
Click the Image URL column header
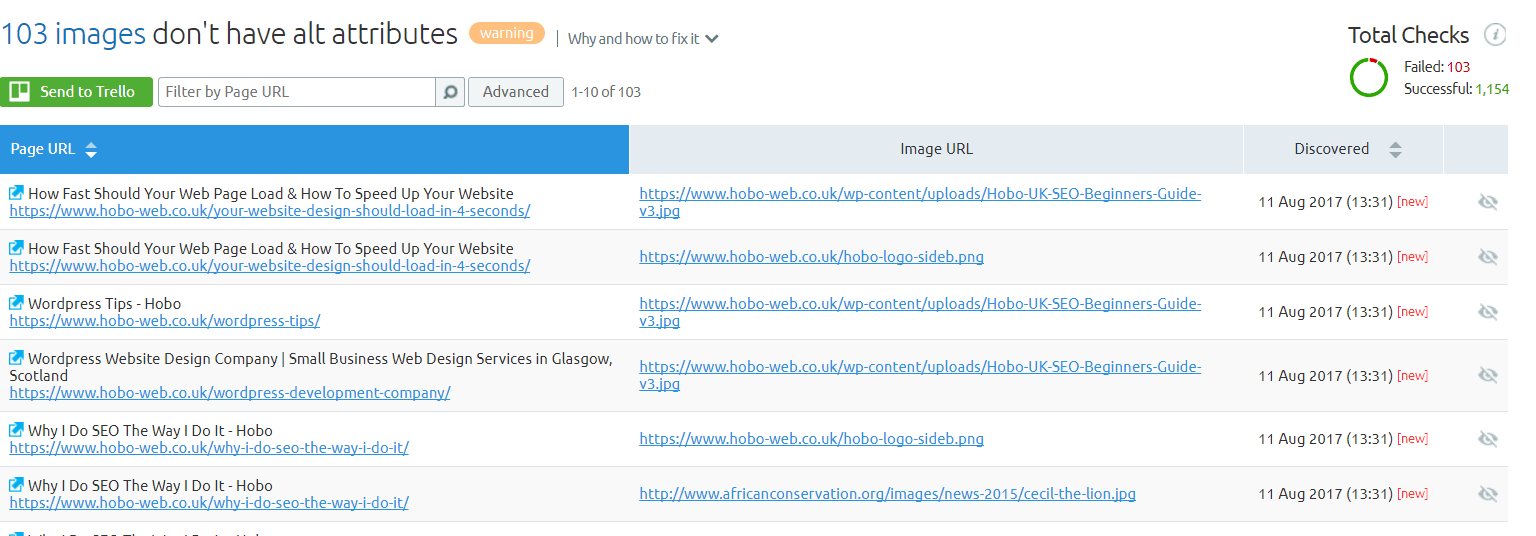point(936,149)
